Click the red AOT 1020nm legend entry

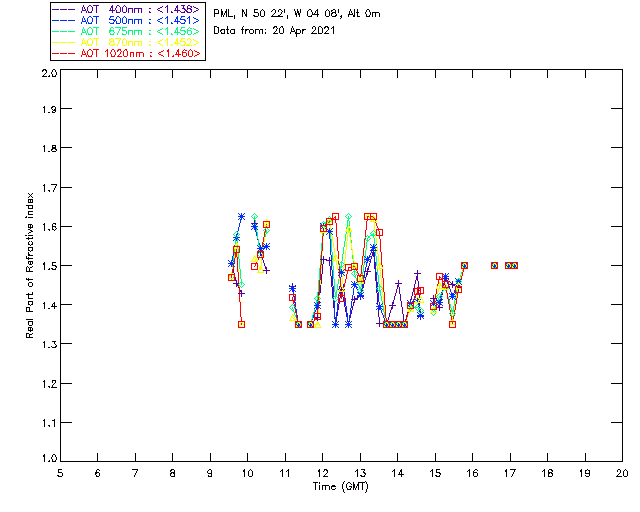pyautogui.click(x=127, y=53)
